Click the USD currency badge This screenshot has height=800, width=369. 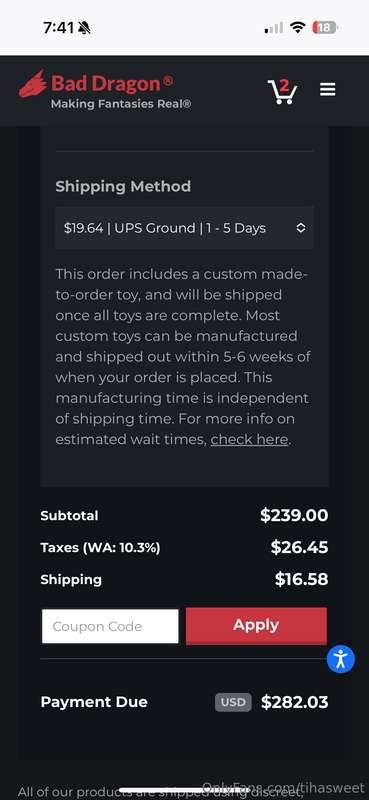[x=233, y=702]
